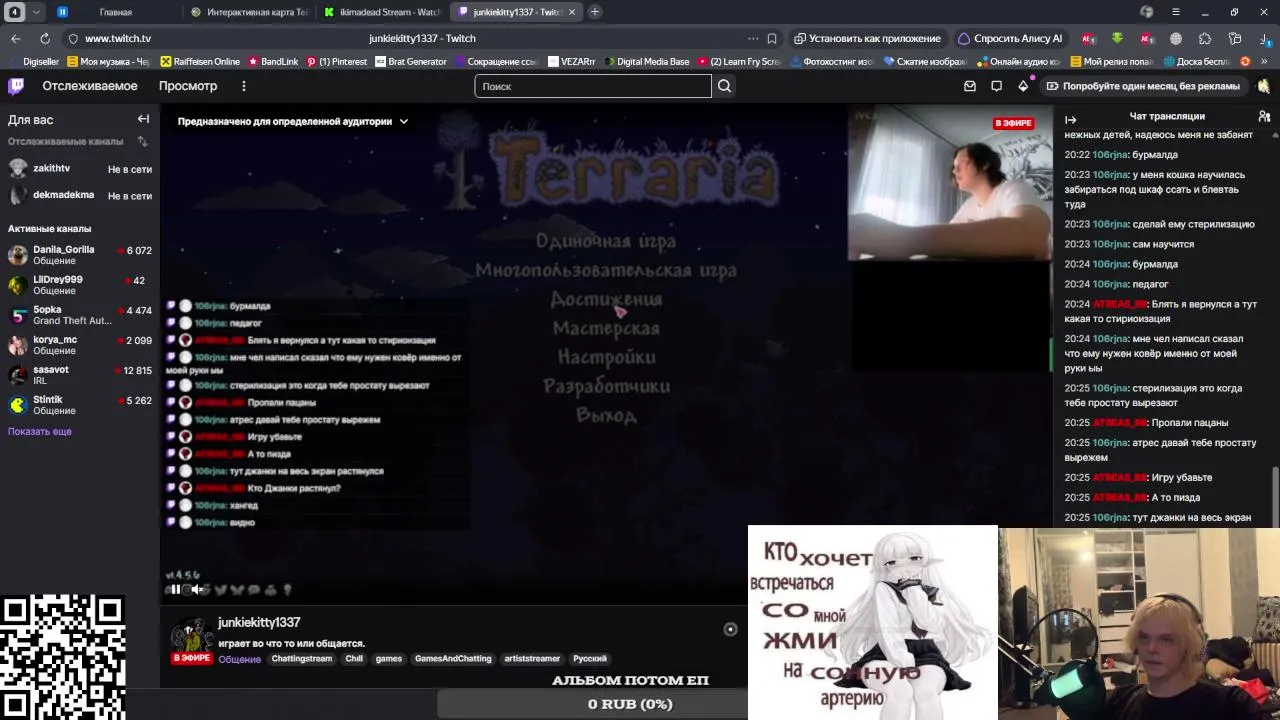Open the junkiekitty1337 channel name link
The width and height of the screenshot is (1280, 720).
[259, 622]
